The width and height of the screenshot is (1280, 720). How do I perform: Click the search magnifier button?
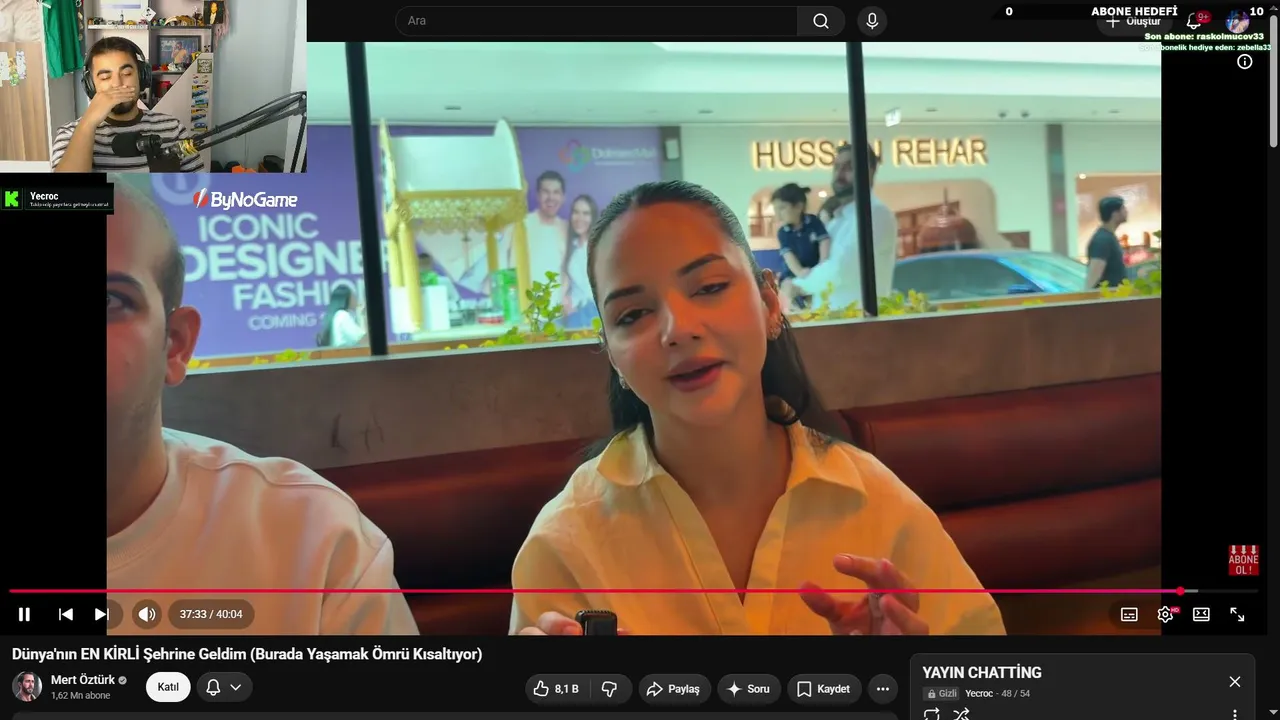coord(821,21)
